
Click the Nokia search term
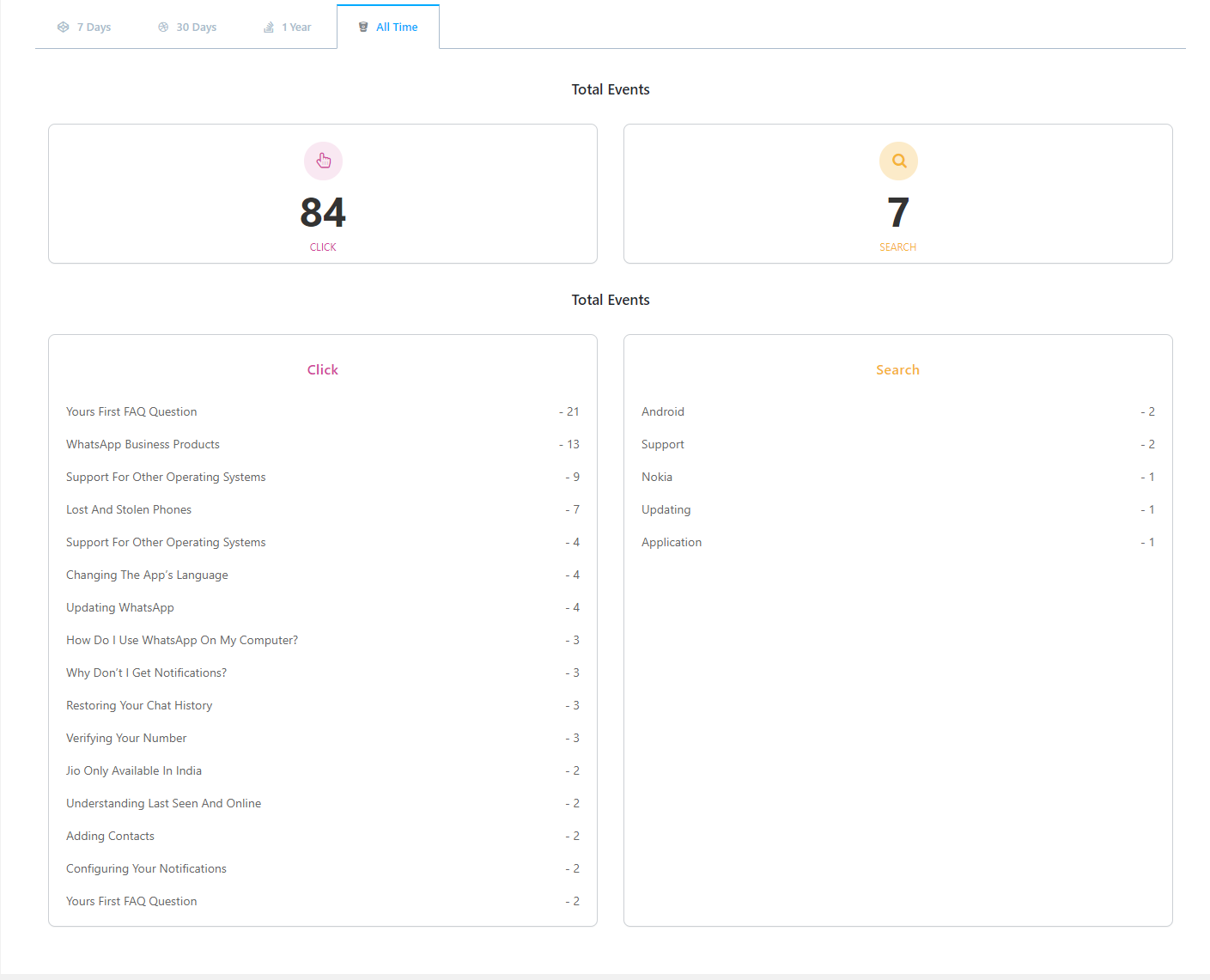(x=657, y=478)
